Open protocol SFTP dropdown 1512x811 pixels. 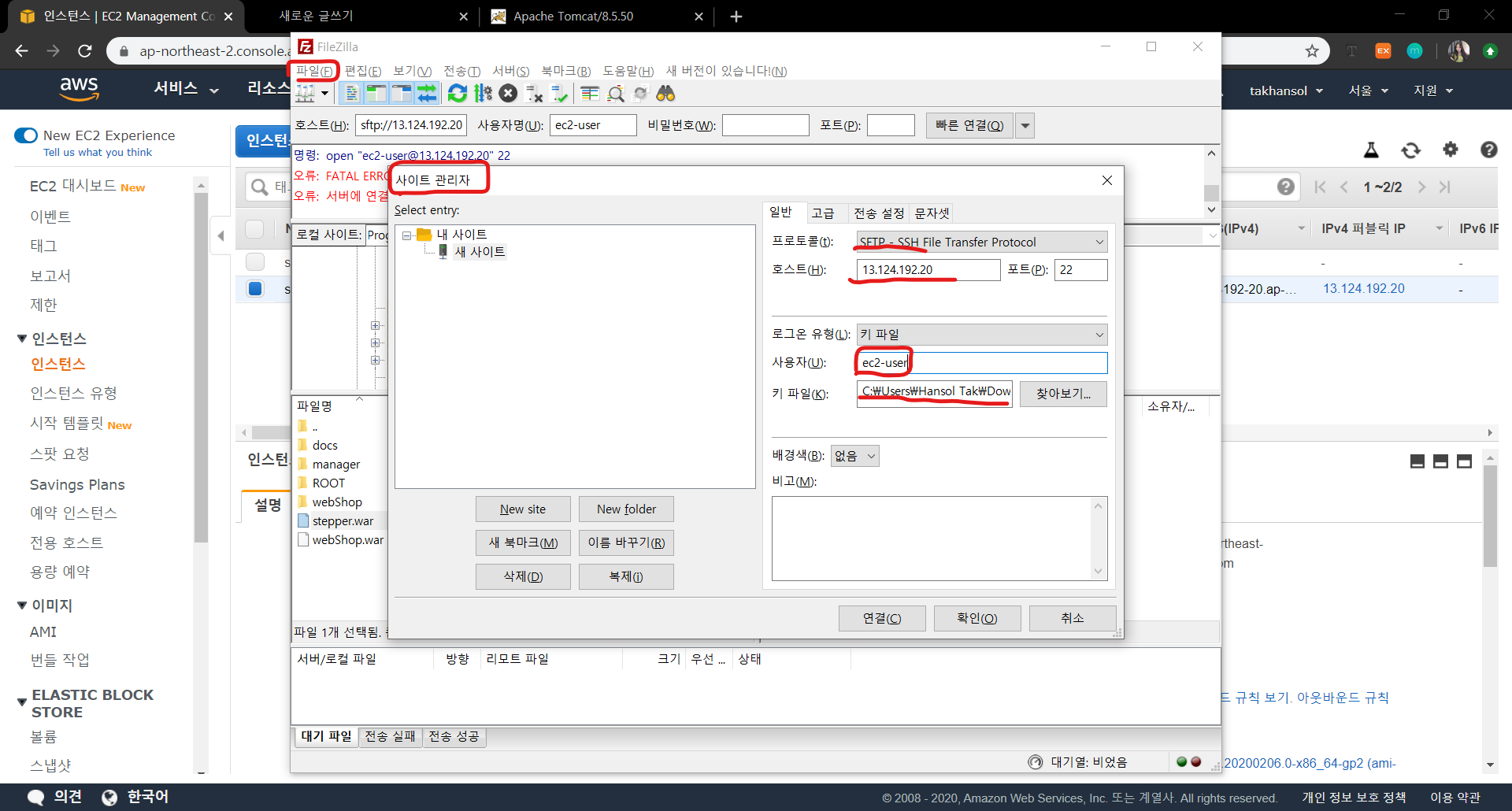982,242
